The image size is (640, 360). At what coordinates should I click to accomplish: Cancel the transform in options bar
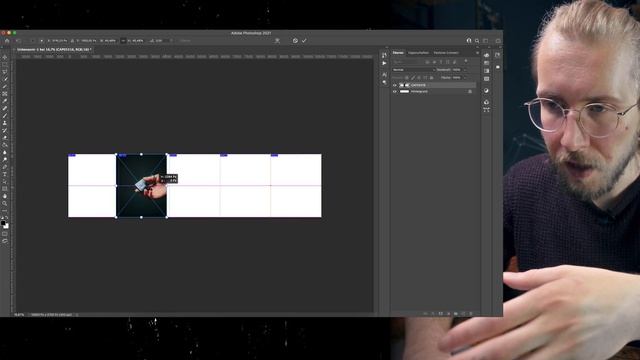pyautogui.click(x=295, y=41)
